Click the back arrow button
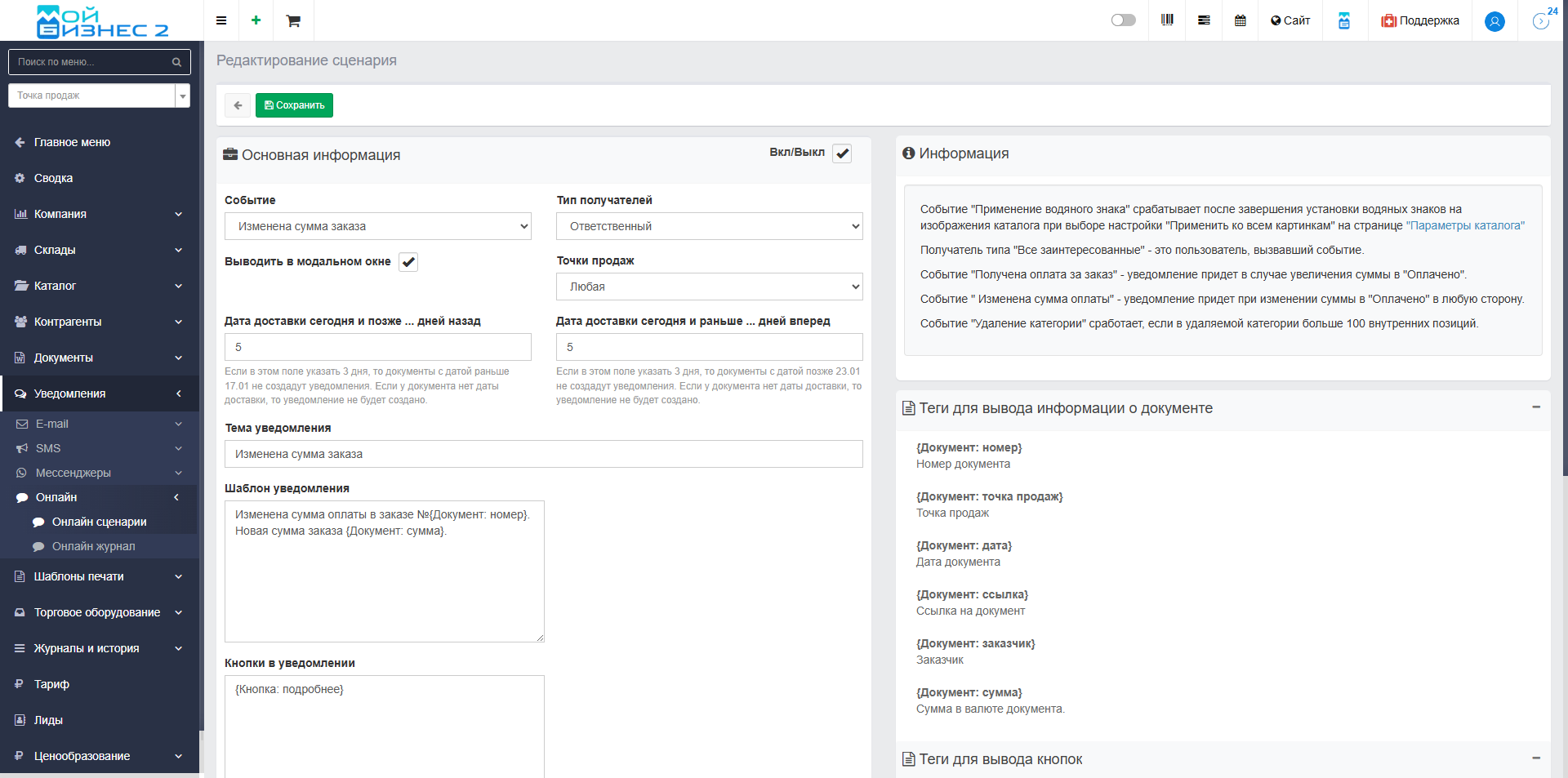The height and width of the screenshot is (778, 1568). pyautogui.click(x=238, y=105)
